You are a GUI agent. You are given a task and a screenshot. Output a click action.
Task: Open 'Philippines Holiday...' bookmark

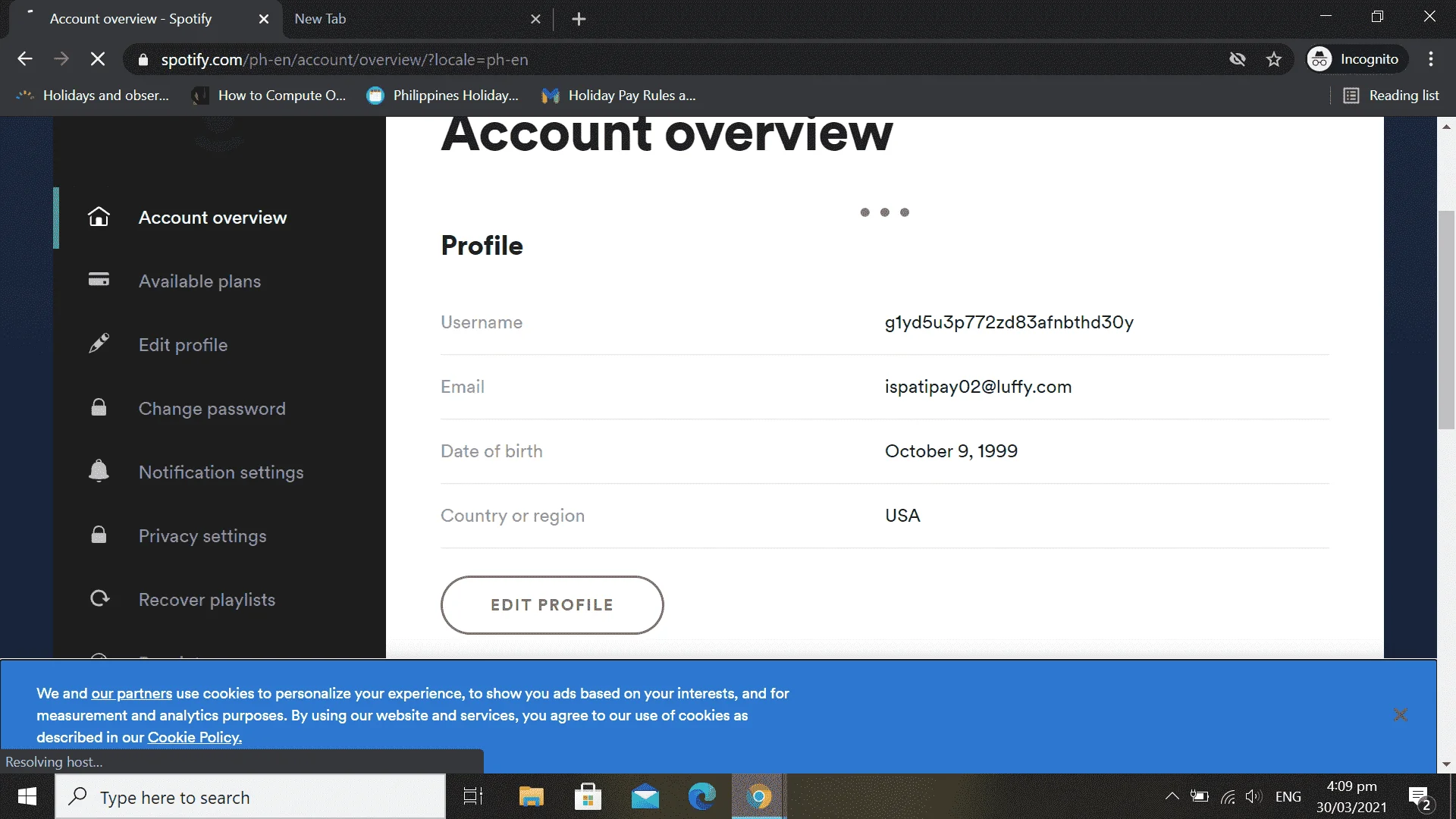[444, 96]
